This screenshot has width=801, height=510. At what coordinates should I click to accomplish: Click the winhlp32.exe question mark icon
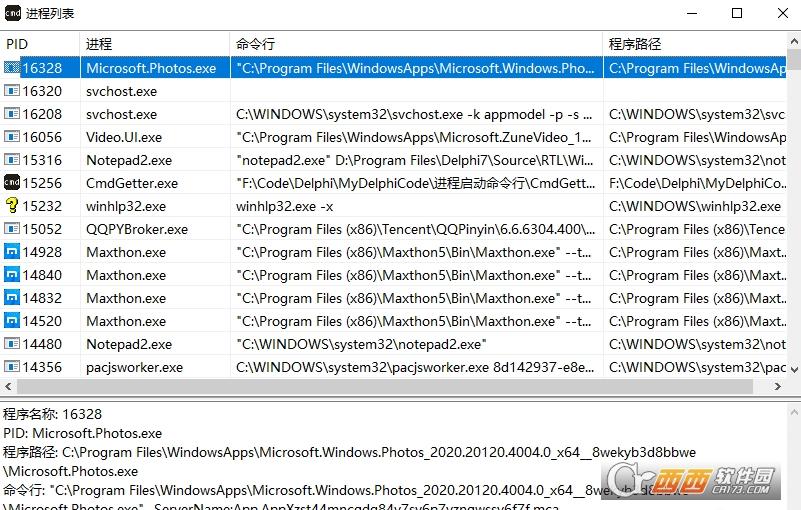12,206
